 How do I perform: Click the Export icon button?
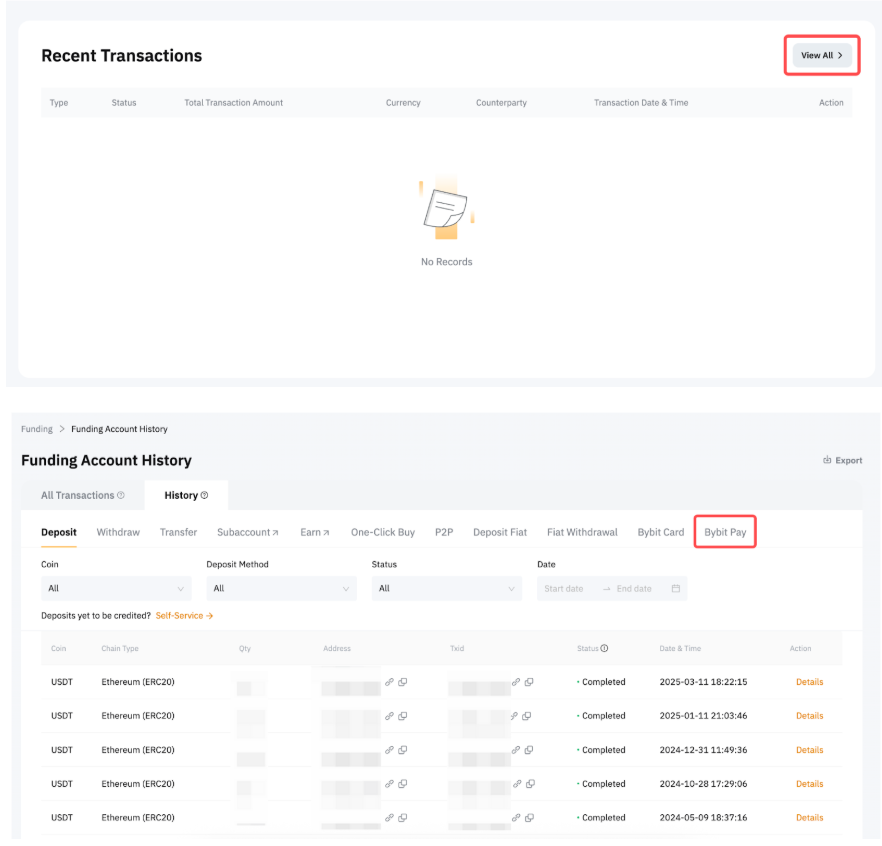tap(827, 460)
